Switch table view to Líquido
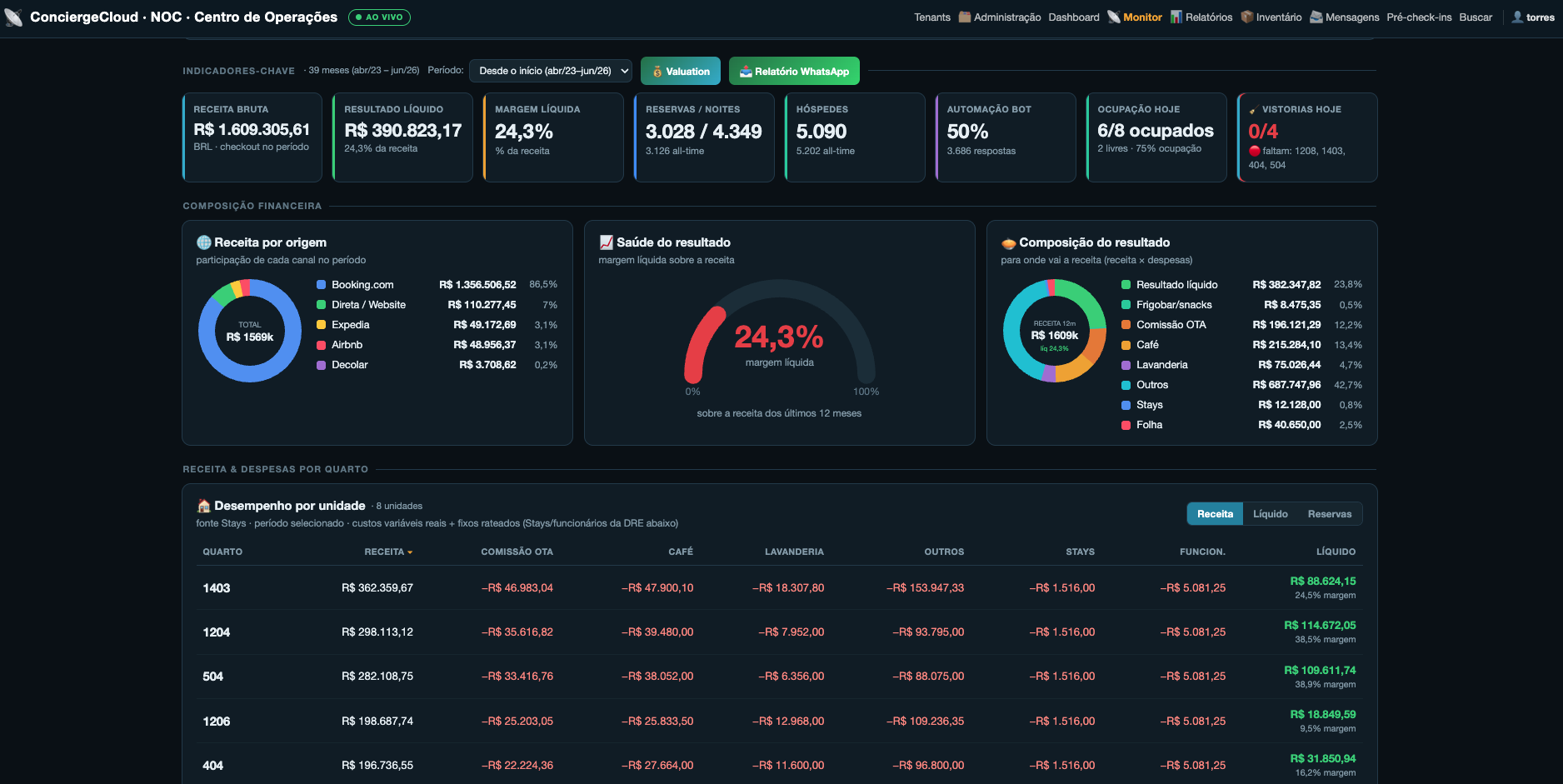The width and height of the screenshot is (1563, 784). coord(1270,514)
